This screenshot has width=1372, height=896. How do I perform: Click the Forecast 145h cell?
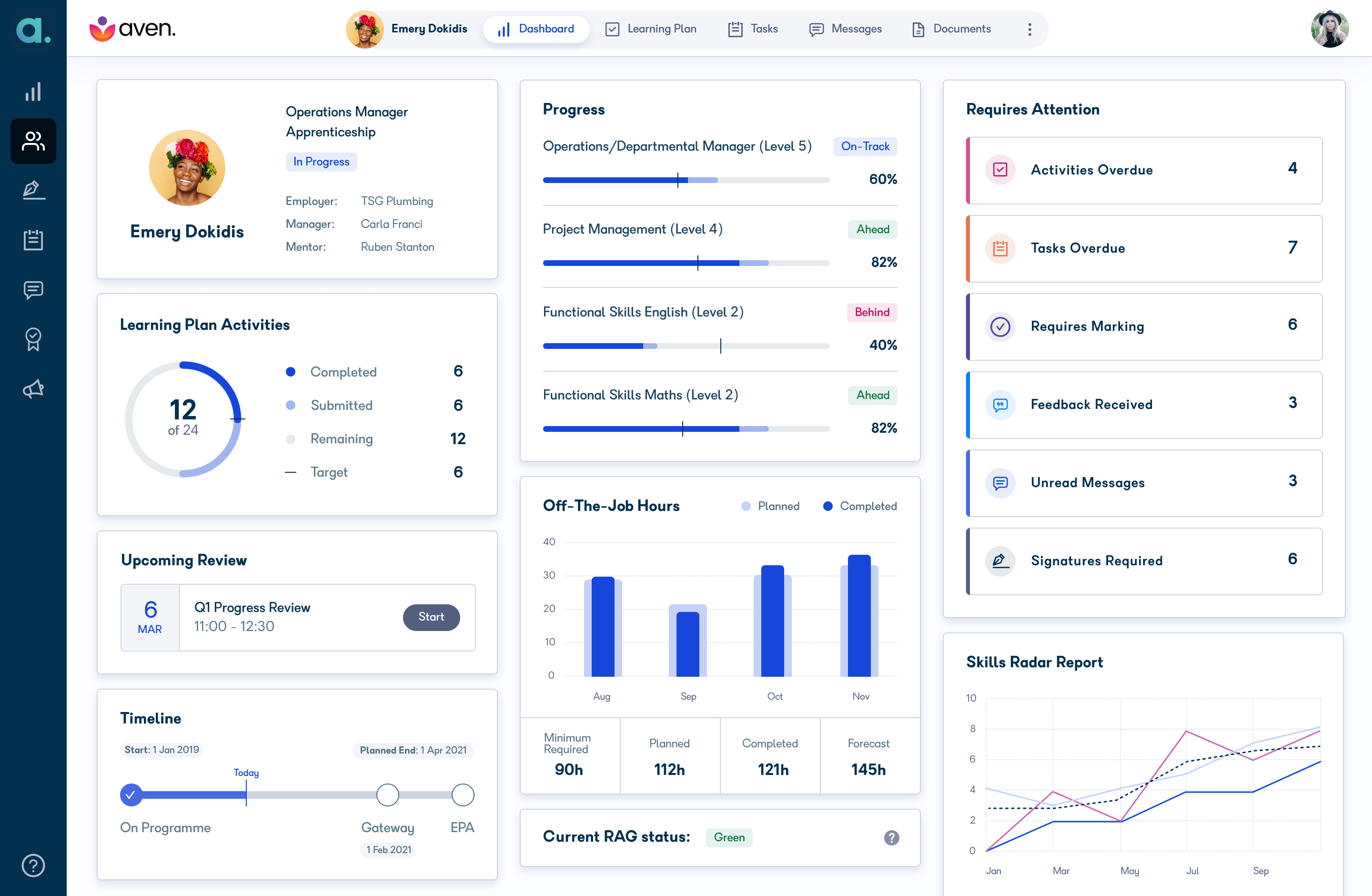869,756
